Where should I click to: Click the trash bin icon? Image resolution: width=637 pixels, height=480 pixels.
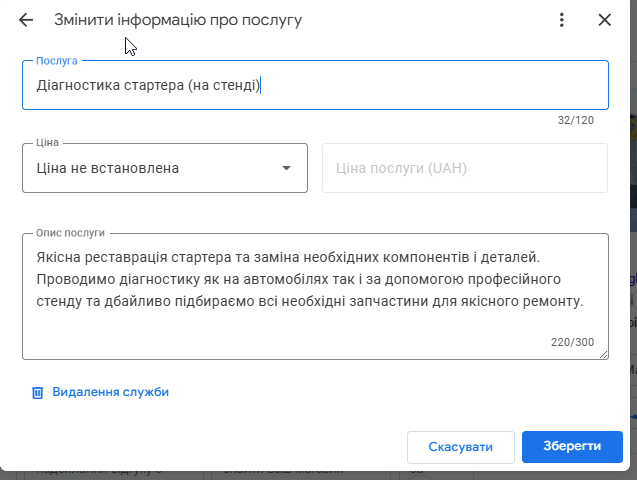point(37,393)
